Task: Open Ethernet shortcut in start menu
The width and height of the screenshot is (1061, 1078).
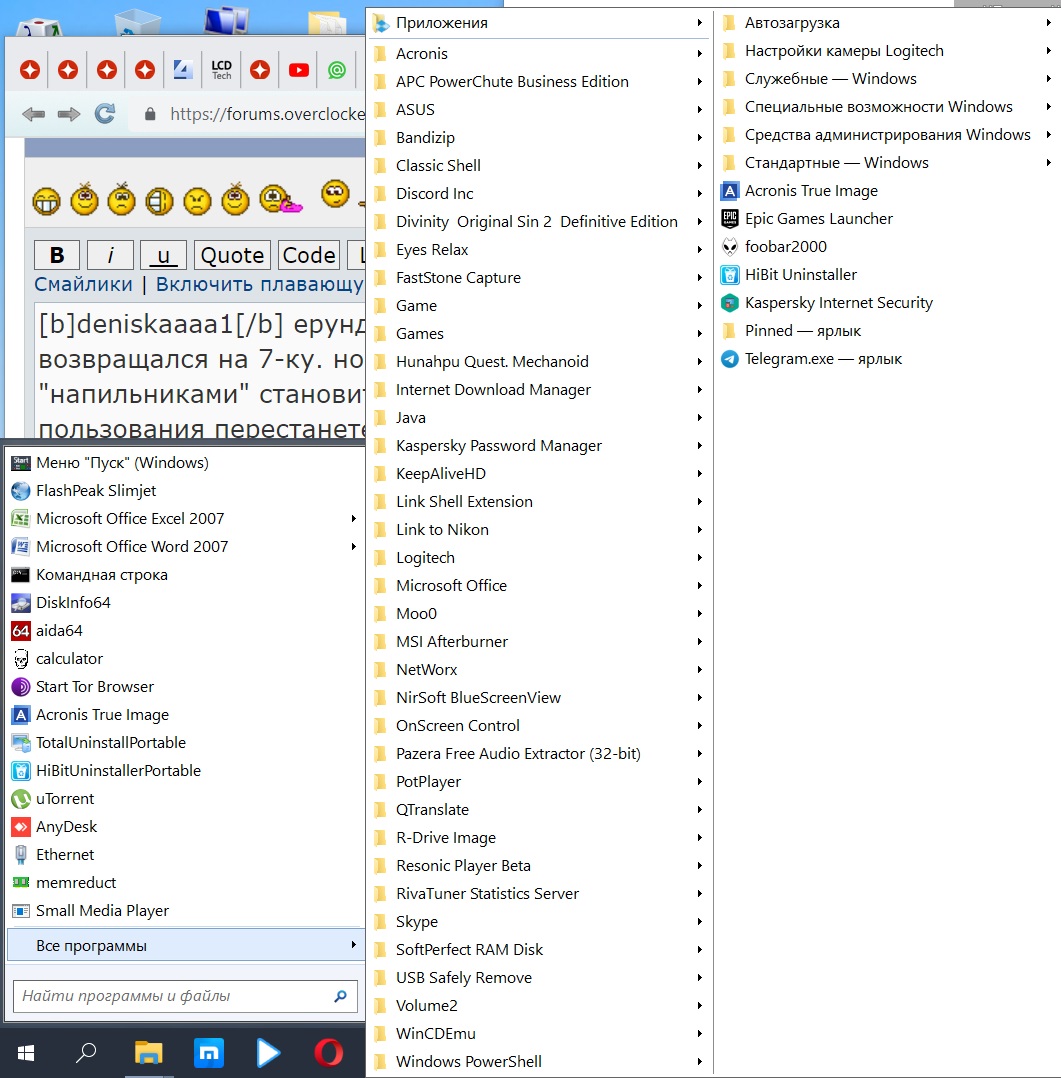Action: pyautogui.click(x=186, y=854)
